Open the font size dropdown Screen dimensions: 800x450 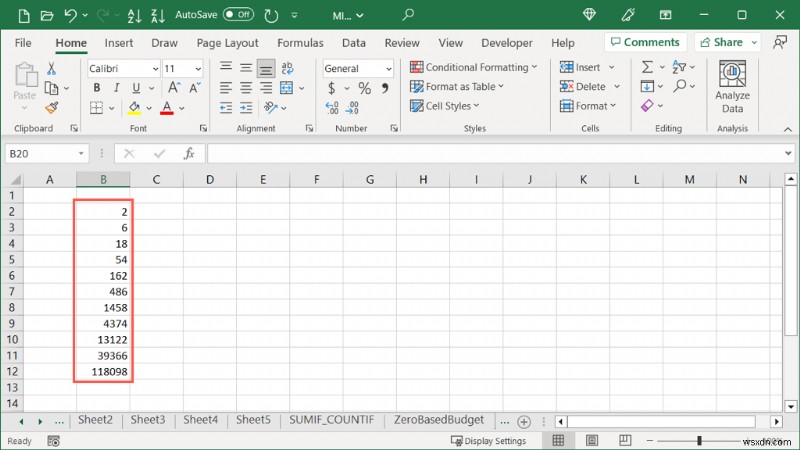pos(198,68)
